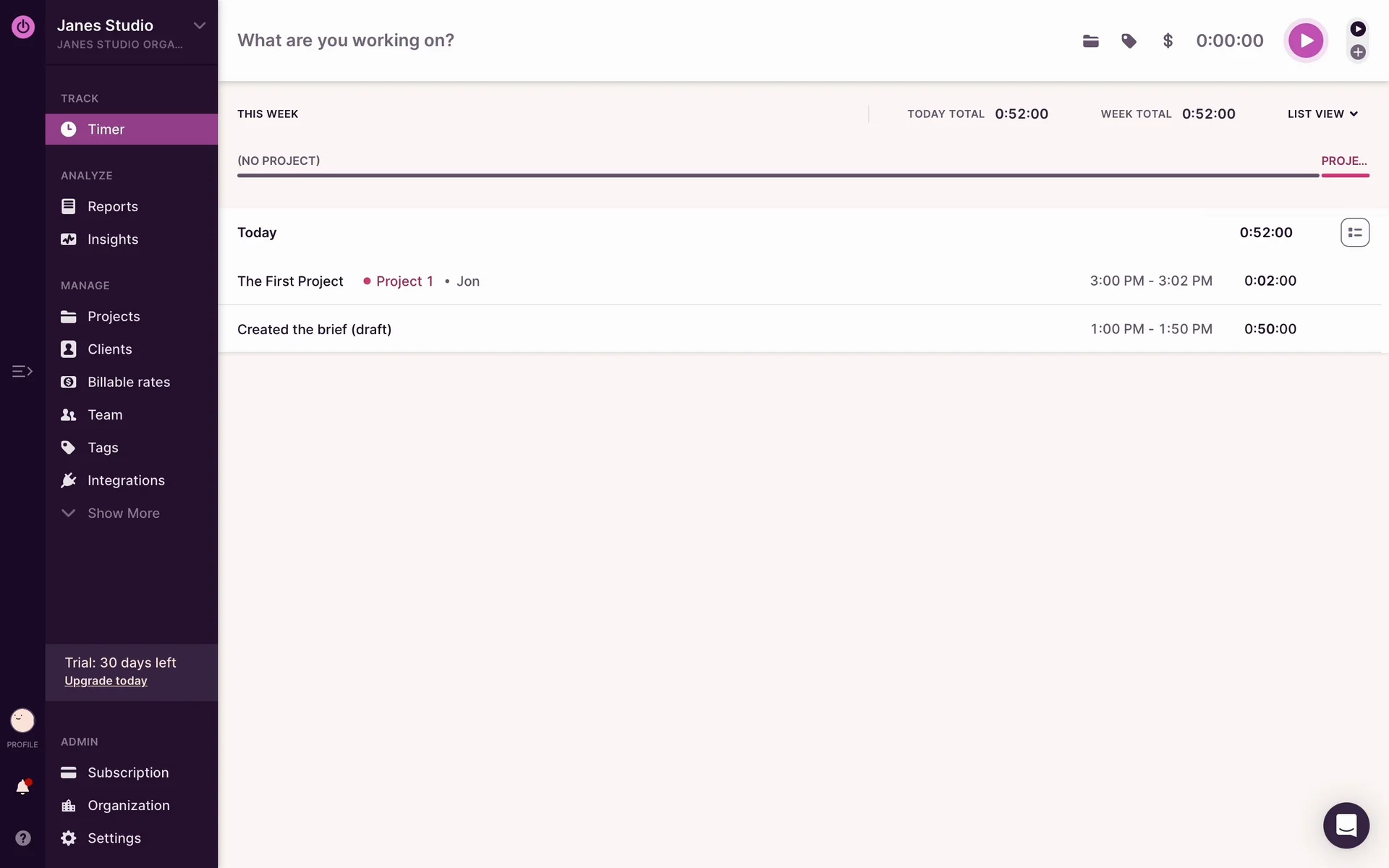Click the bulk edit icon next to Today
The image size is (1389, 868).
click(1354, 232)
